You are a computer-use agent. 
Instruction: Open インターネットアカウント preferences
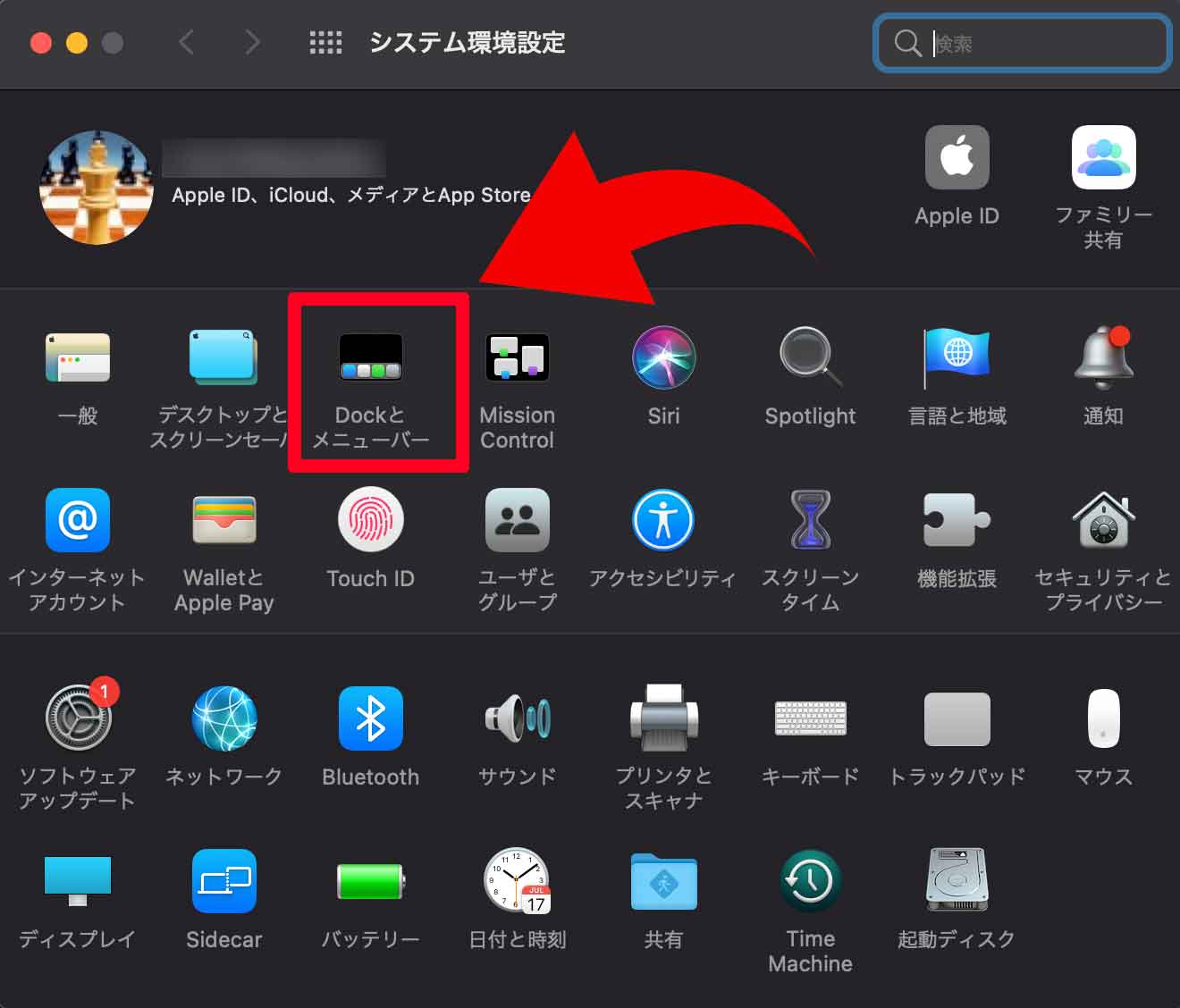pos(78,520)
